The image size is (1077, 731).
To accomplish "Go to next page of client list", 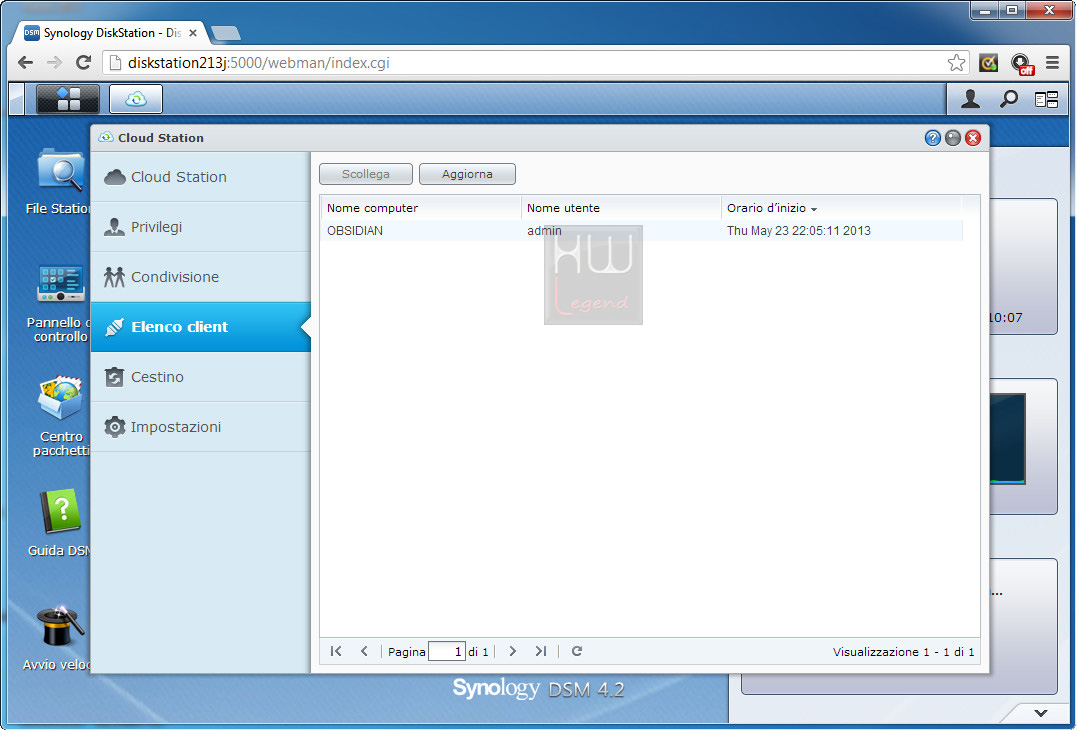I will (x=512, y=651).
